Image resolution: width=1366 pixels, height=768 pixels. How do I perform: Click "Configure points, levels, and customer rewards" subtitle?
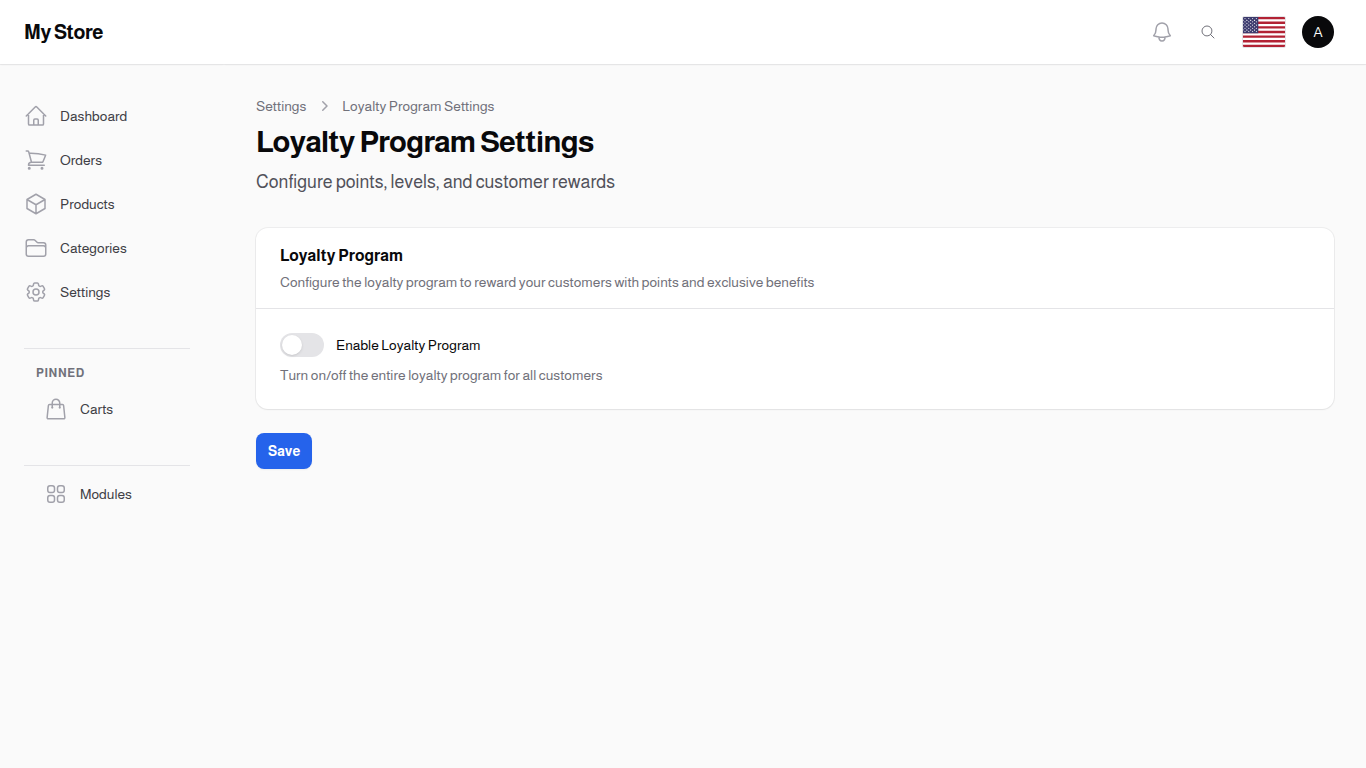coord(435,182)
